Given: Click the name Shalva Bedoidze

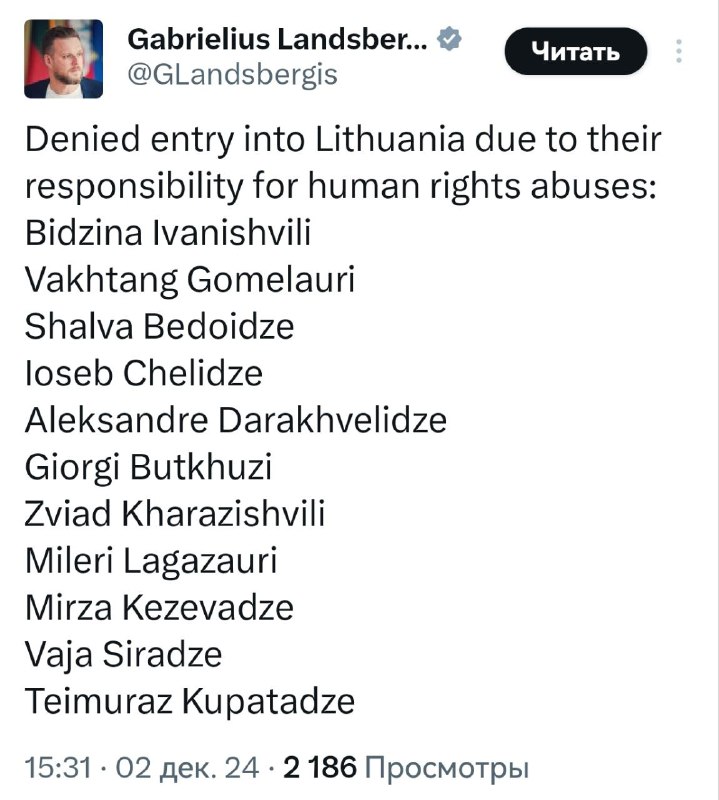Looking at the screenshot, I should tap(159, 326).
